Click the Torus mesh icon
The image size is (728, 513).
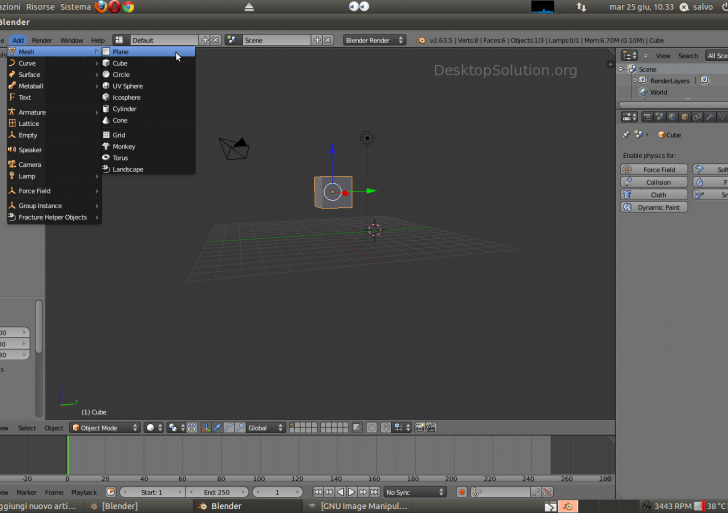coord(106,158)
